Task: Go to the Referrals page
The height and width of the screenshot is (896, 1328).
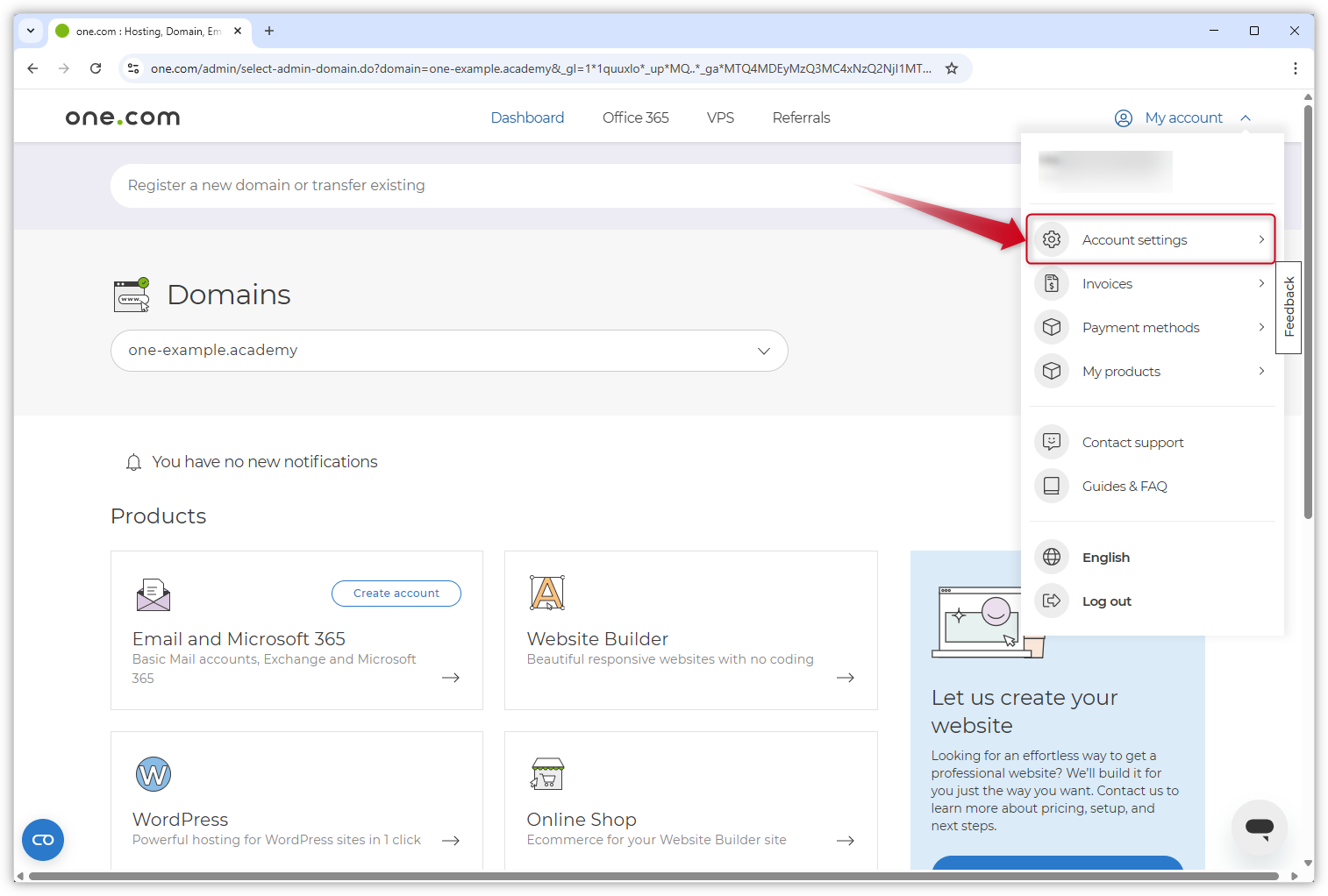Action: click(x=801, y=117)
